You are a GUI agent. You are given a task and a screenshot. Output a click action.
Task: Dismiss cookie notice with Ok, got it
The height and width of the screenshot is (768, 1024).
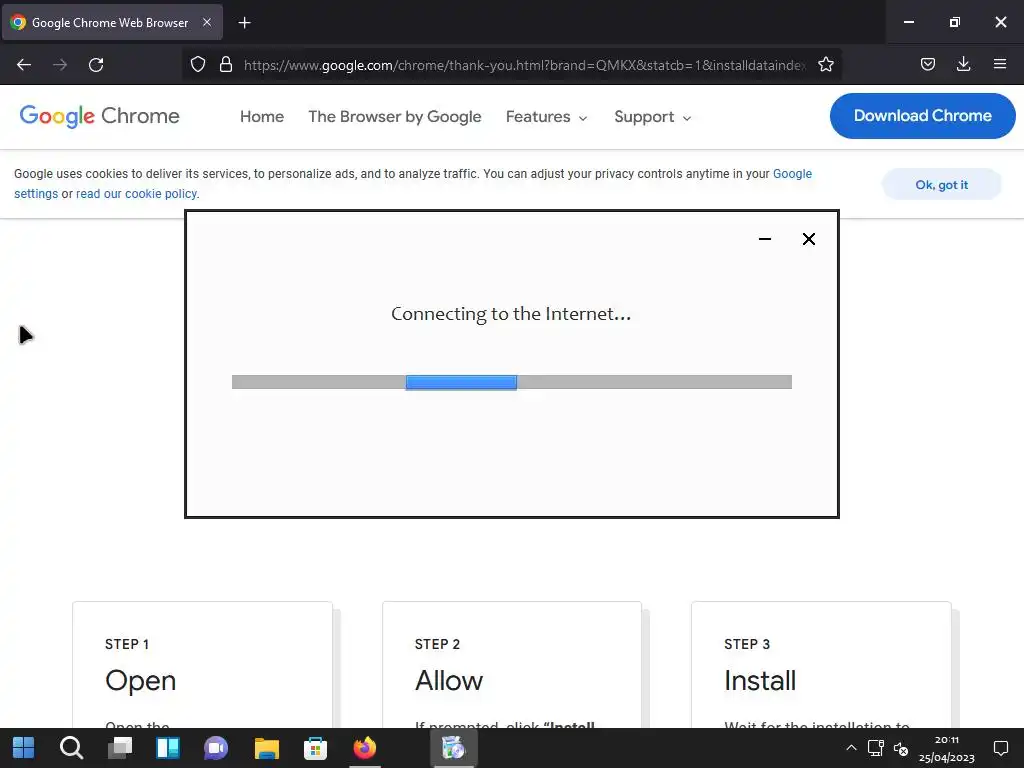click(941, 185)
